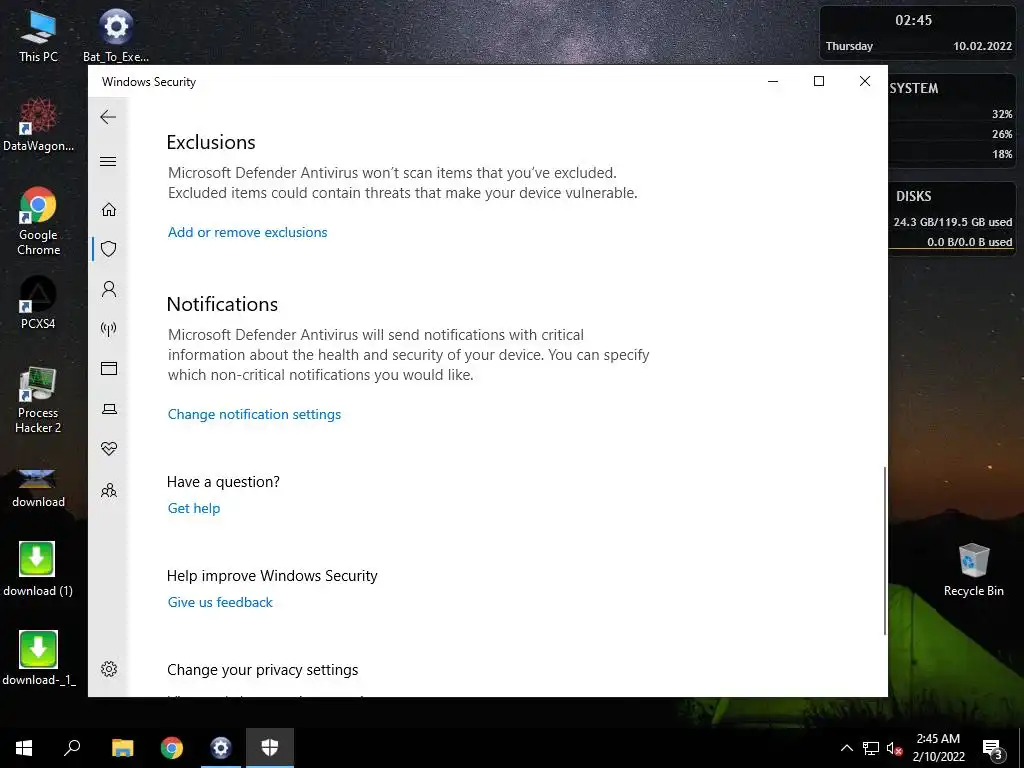Open Family options people icon

coord(109,490)
